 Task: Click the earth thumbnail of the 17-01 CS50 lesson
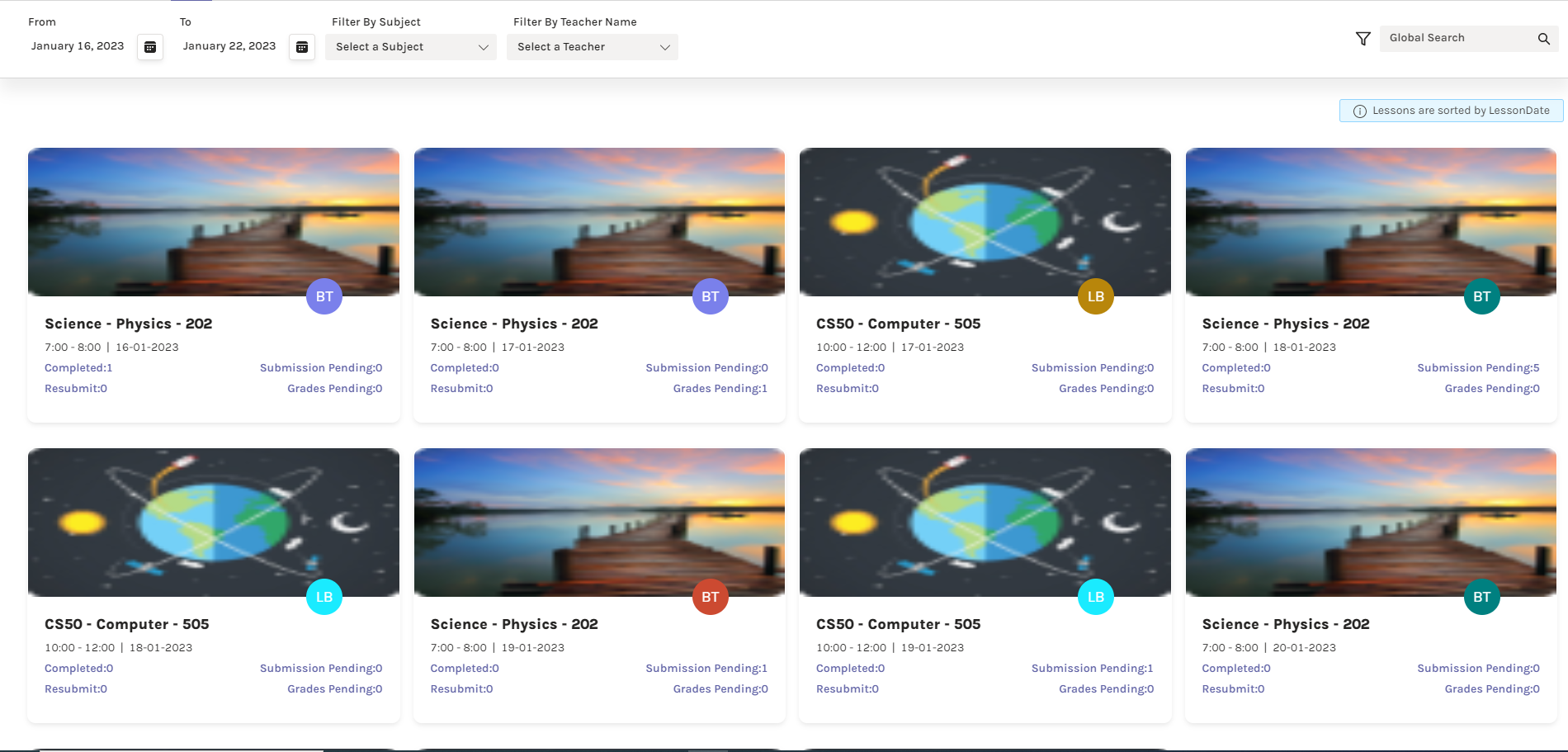pyautogui.click(x=985, y=221)
